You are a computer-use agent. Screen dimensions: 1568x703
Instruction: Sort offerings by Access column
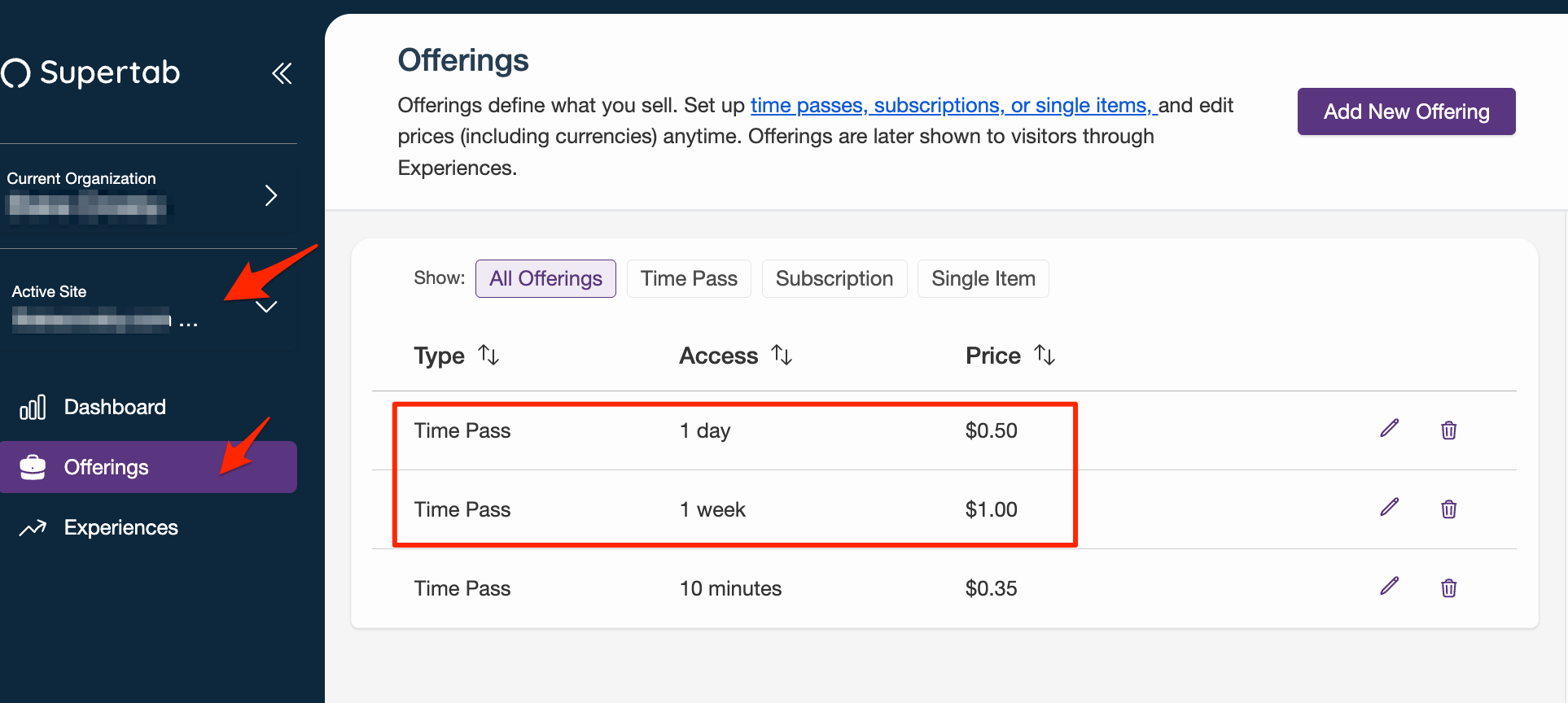click(782, 356)
